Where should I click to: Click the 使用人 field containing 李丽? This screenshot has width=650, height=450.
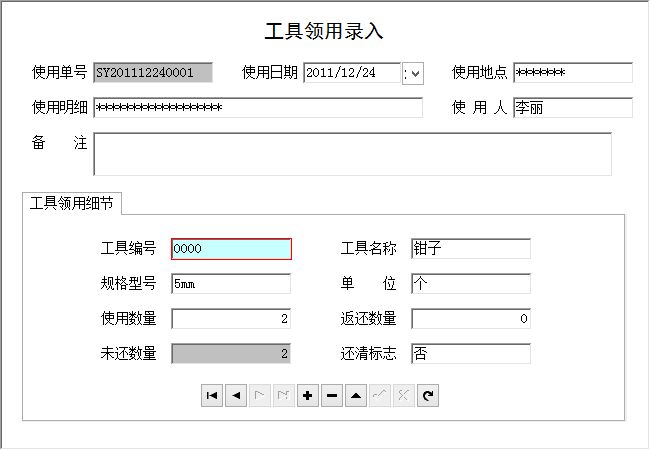tap(573, 108)
